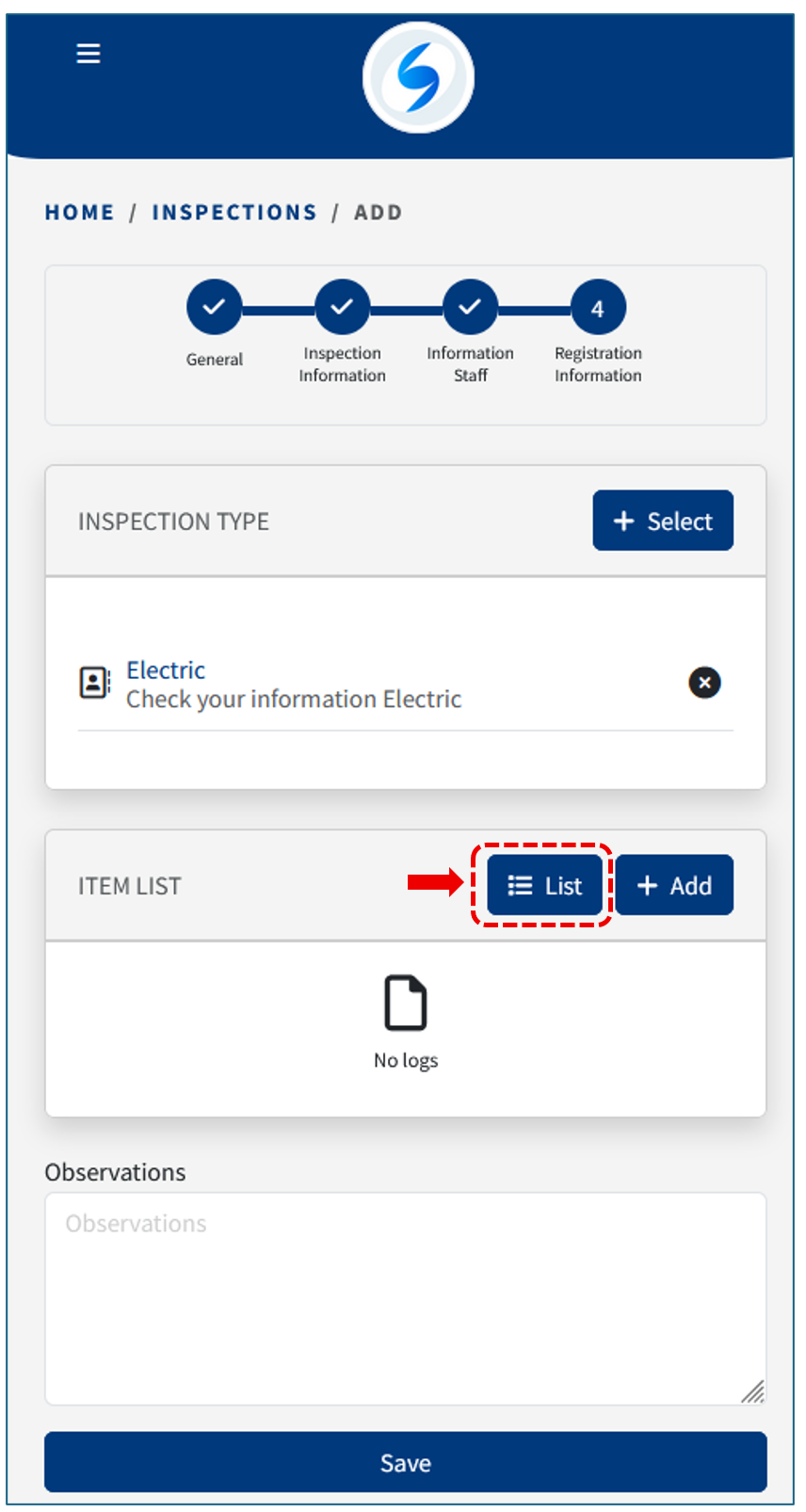This screenshot has width=806, height=1512.
Task: Click the General step checkmark circle
Action: pyautogui.click(x=215, y=308)
